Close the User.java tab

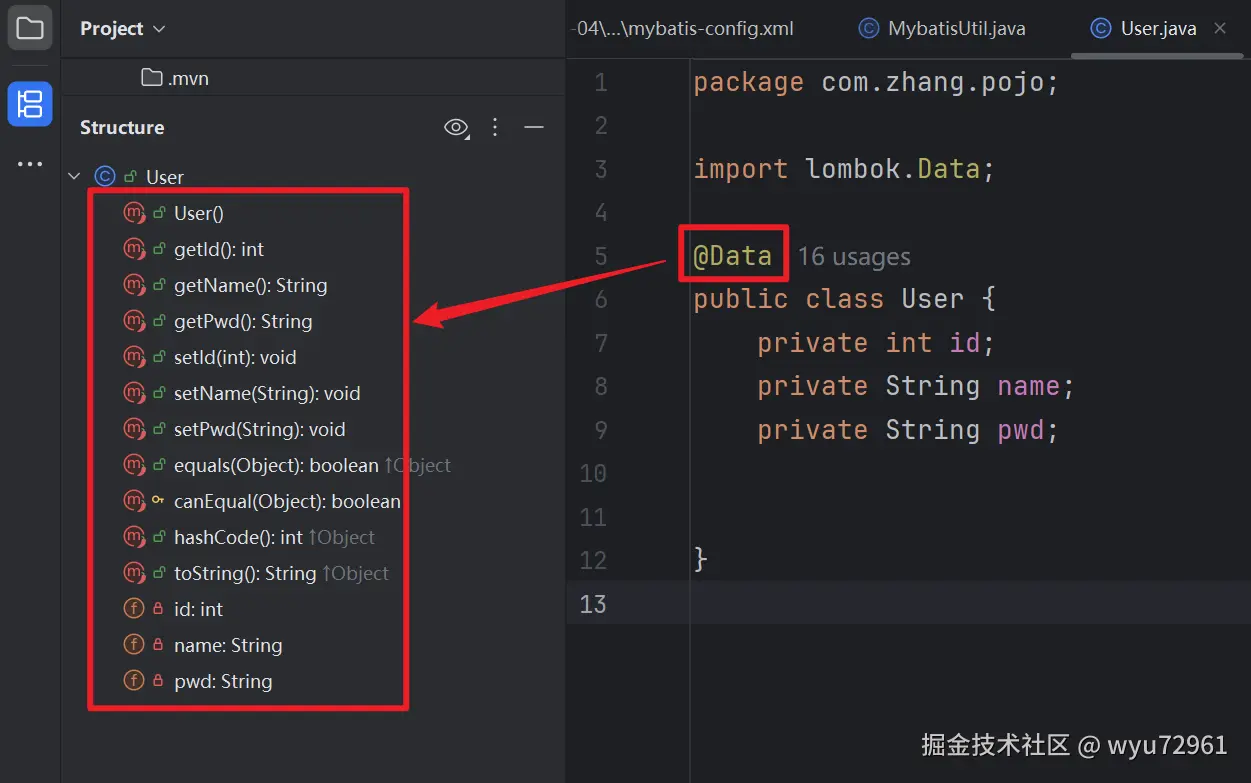click(x=1220, y=28)
